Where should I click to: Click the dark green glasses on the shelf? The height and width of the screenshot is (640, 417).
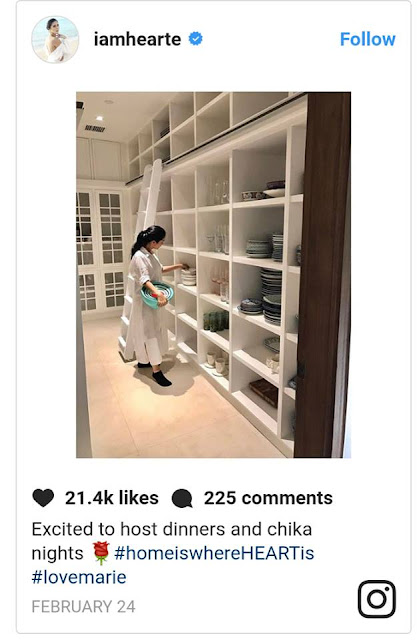(x=216, y=321)
